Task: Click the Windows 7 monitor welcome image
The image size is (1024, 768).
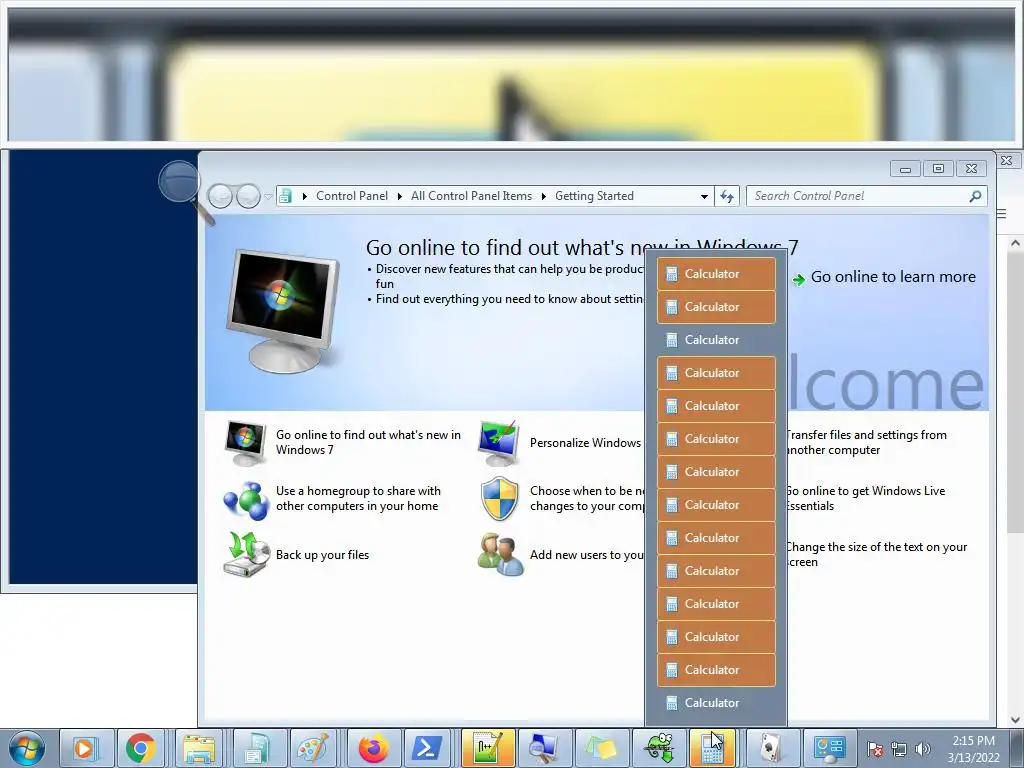Action: [283, 310]
